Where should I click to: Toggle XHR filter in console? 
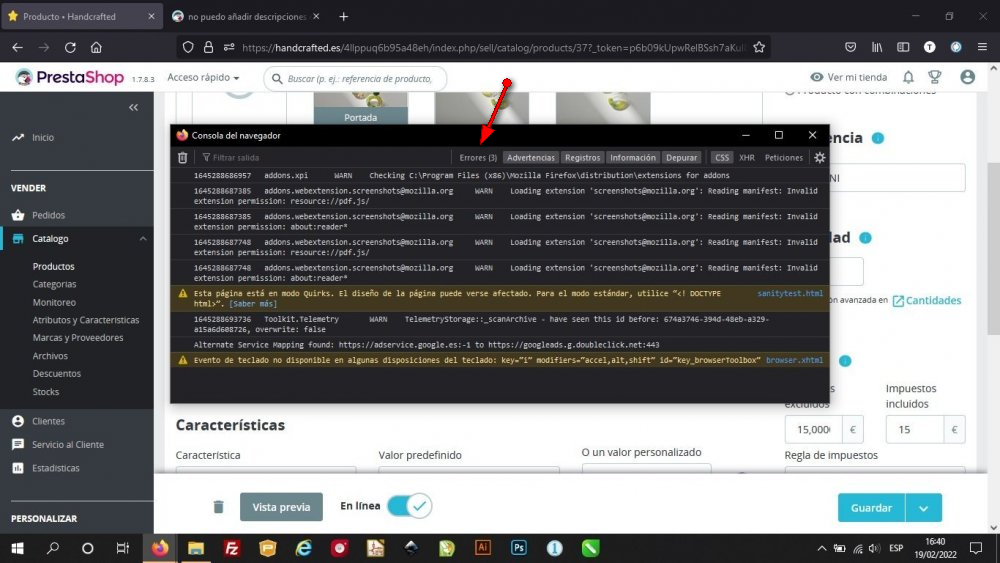tap(747, 157)
